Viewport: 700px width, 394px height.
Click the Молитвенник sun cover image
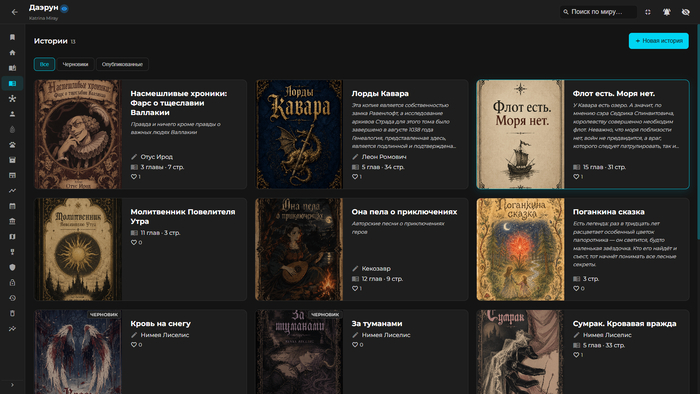[x=78, y=249]
